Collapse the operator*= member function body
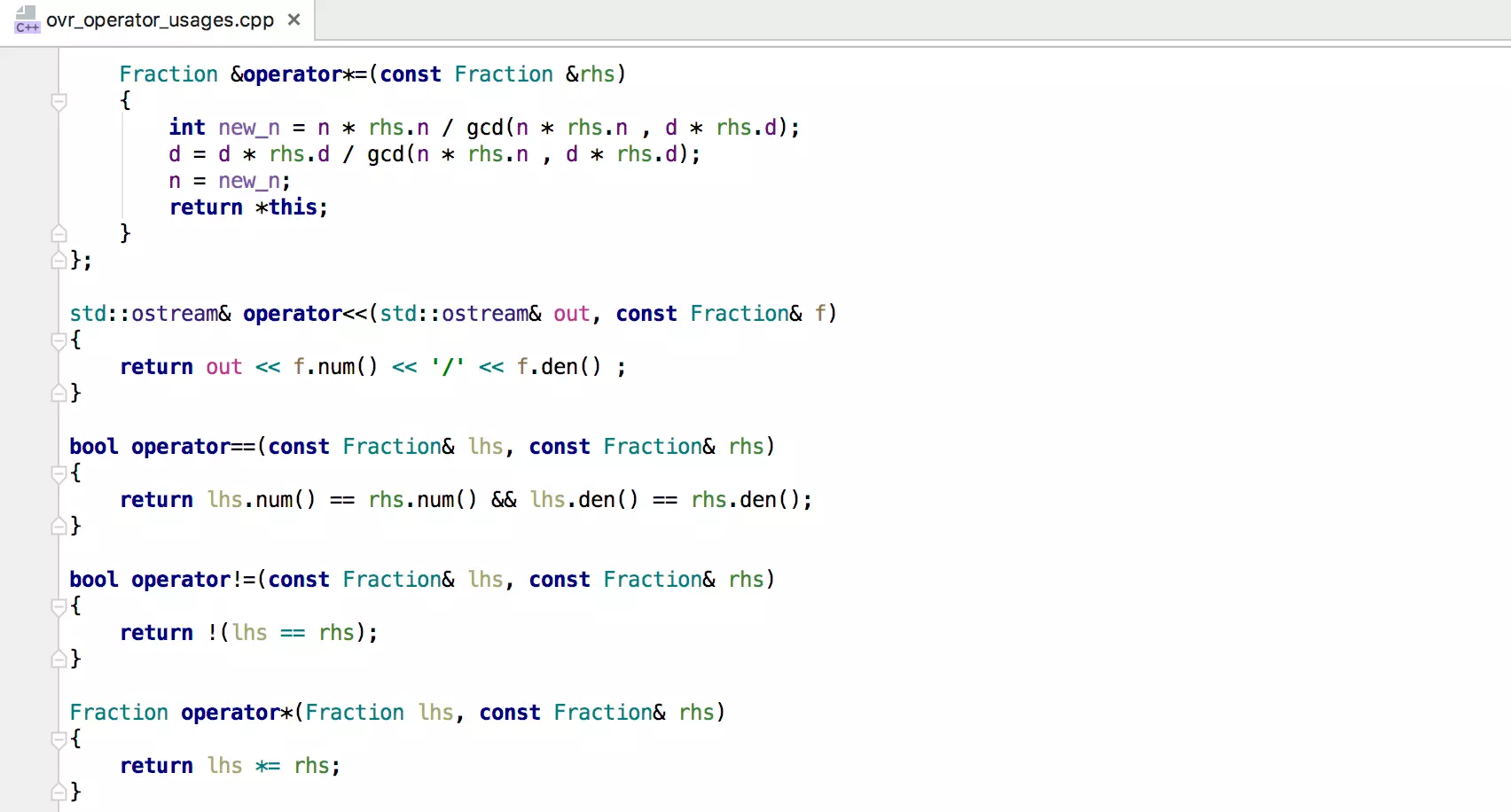The width and height of the screenshot is (1511, 812). pyautogui.click(x=59, y=102)
